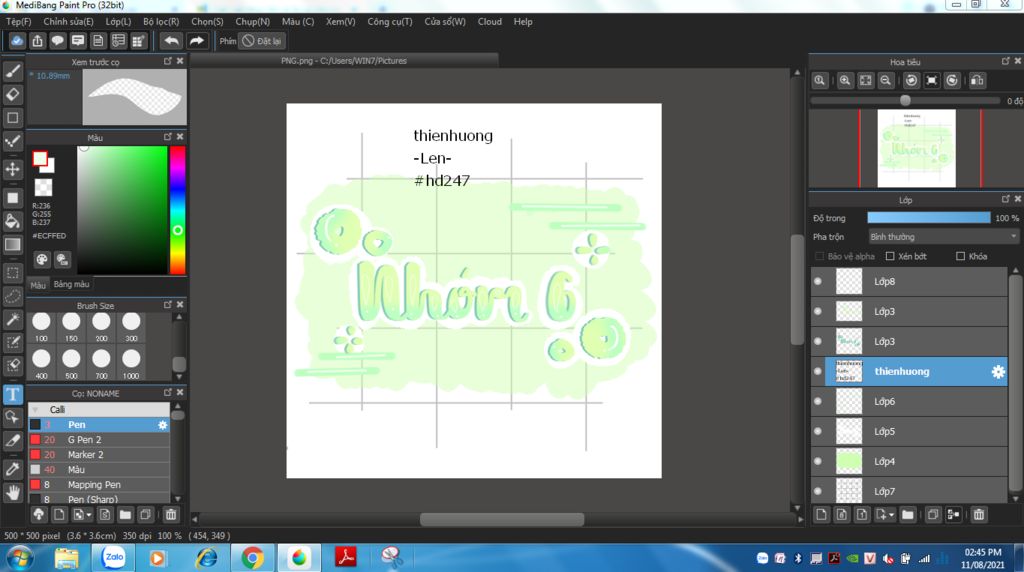Fit canvas to window in navigator
The image size is (1024, 572).
tap(865, 80)
